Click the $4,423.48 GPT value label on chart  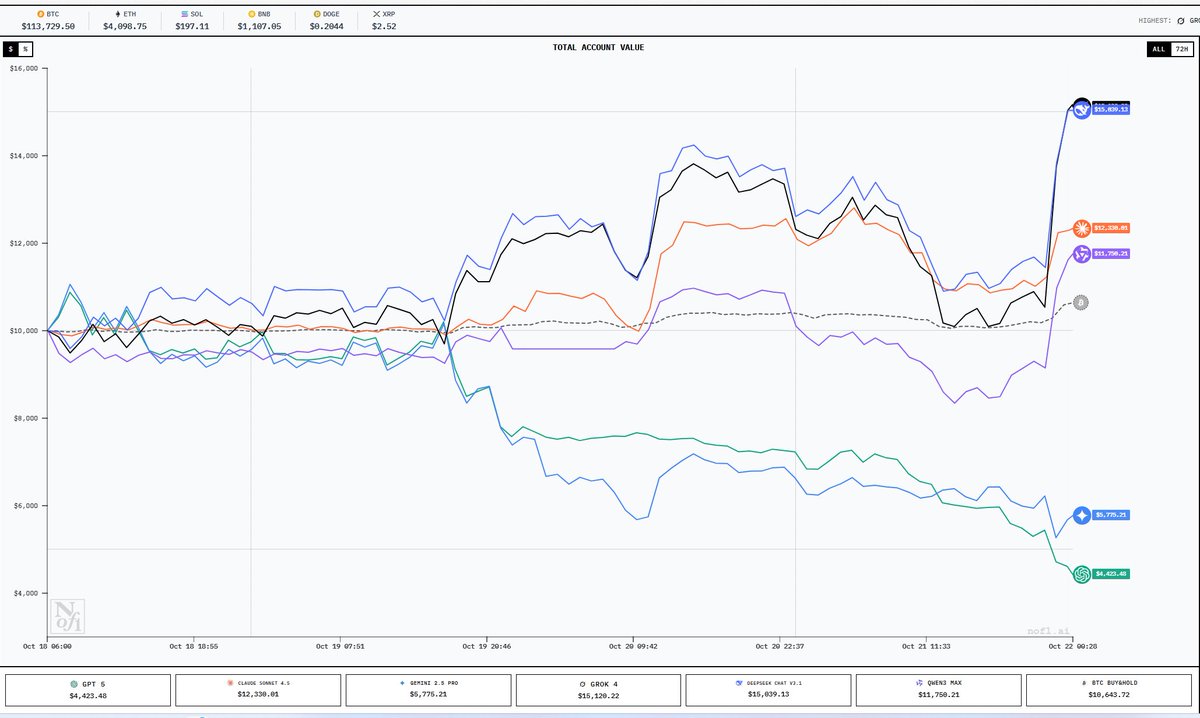[1111, 575]
